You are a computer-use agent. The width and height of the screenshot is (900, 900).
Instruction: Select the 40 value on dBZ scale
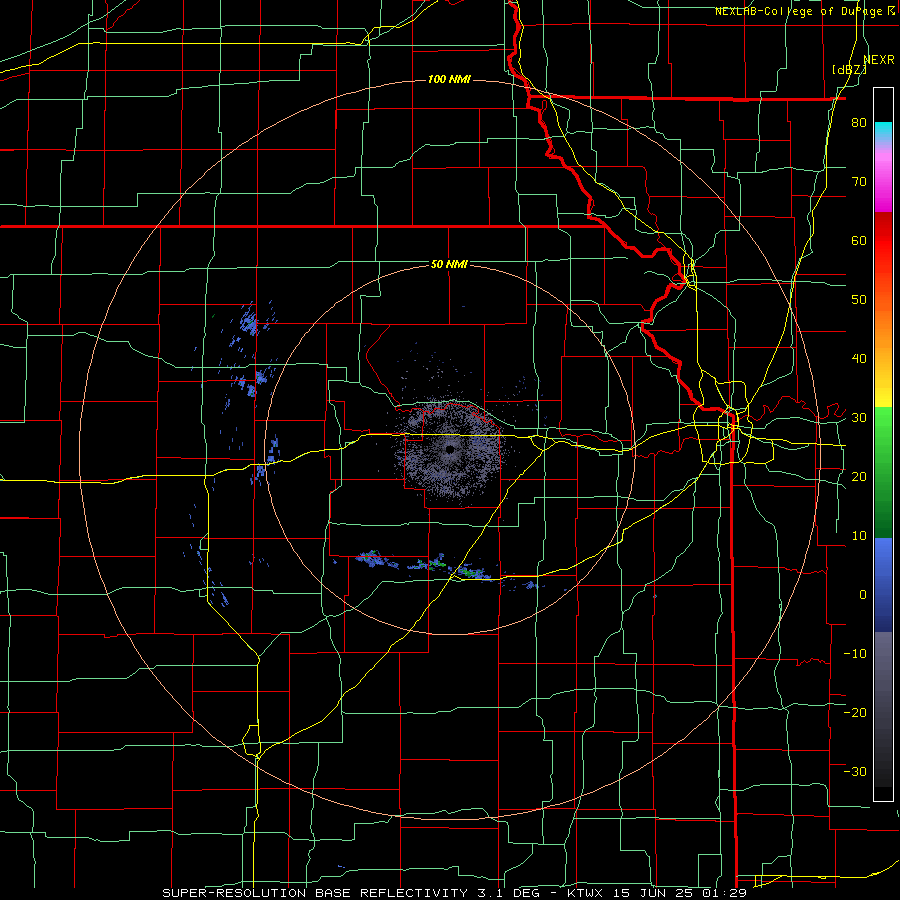859,359
